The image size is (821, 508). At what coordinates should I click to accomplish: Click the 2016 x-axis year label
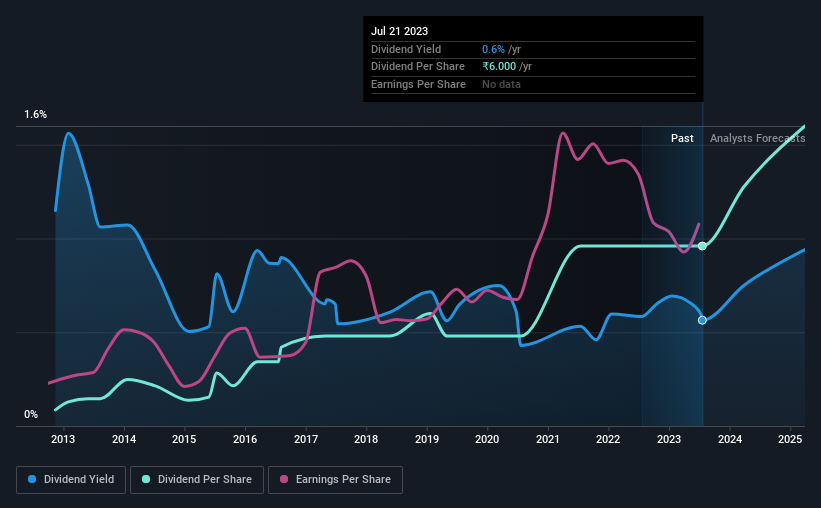click(x=245, y=439)
